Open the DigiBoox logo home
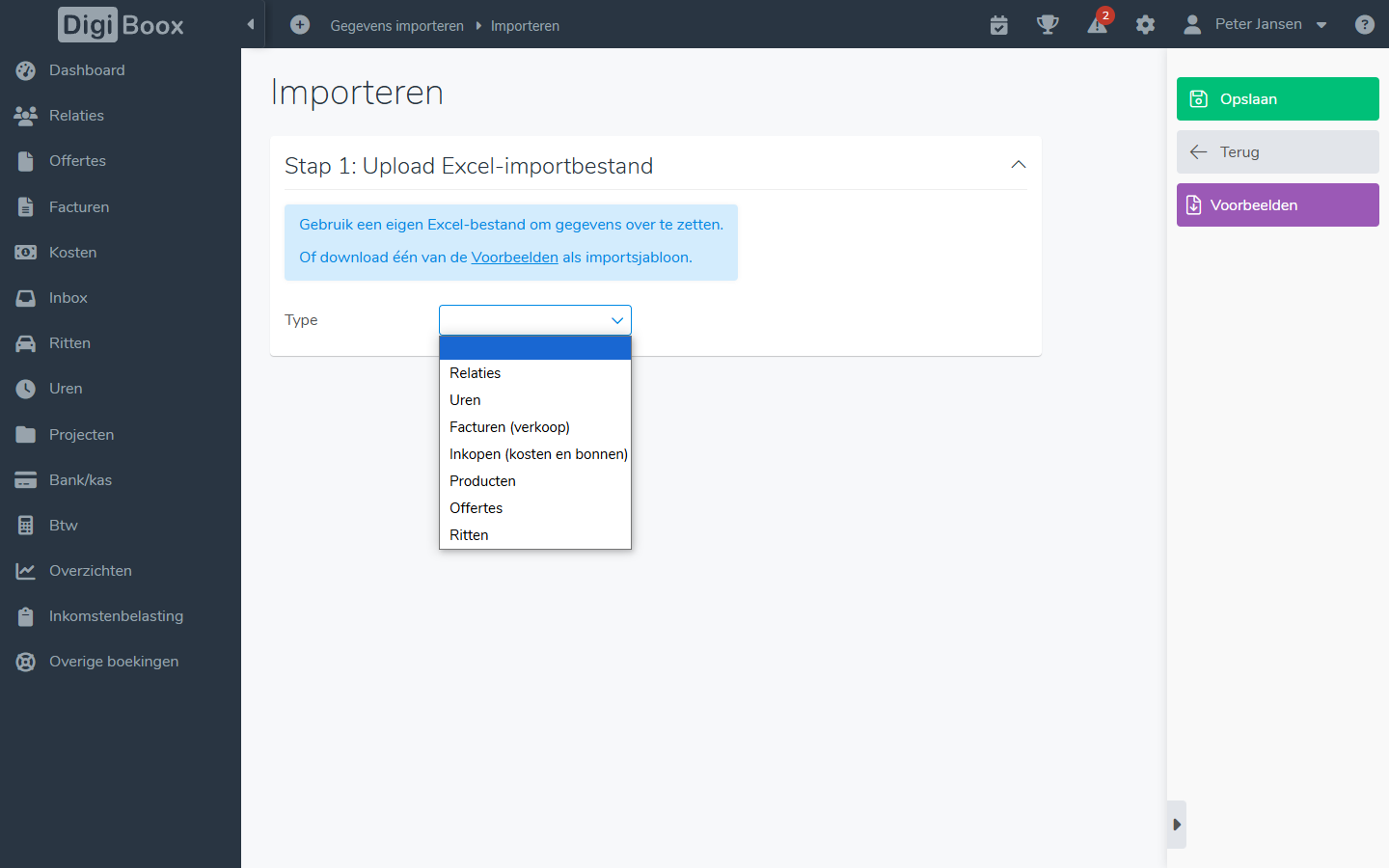The image size is (1389, 868). pyautogui.click(x=121, y=25)
